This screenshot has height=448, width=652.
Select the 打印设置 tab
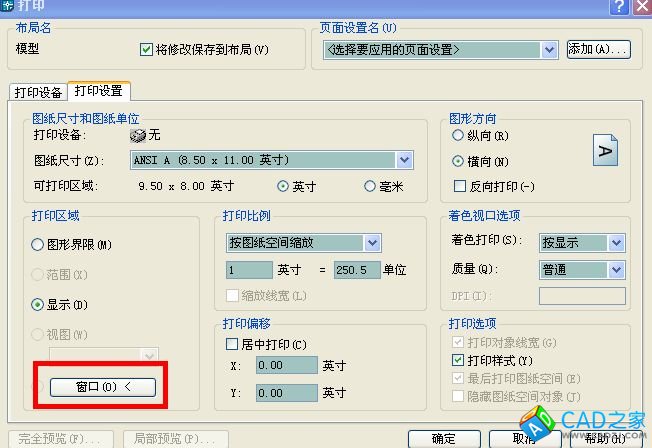click(x=99, y=91)
